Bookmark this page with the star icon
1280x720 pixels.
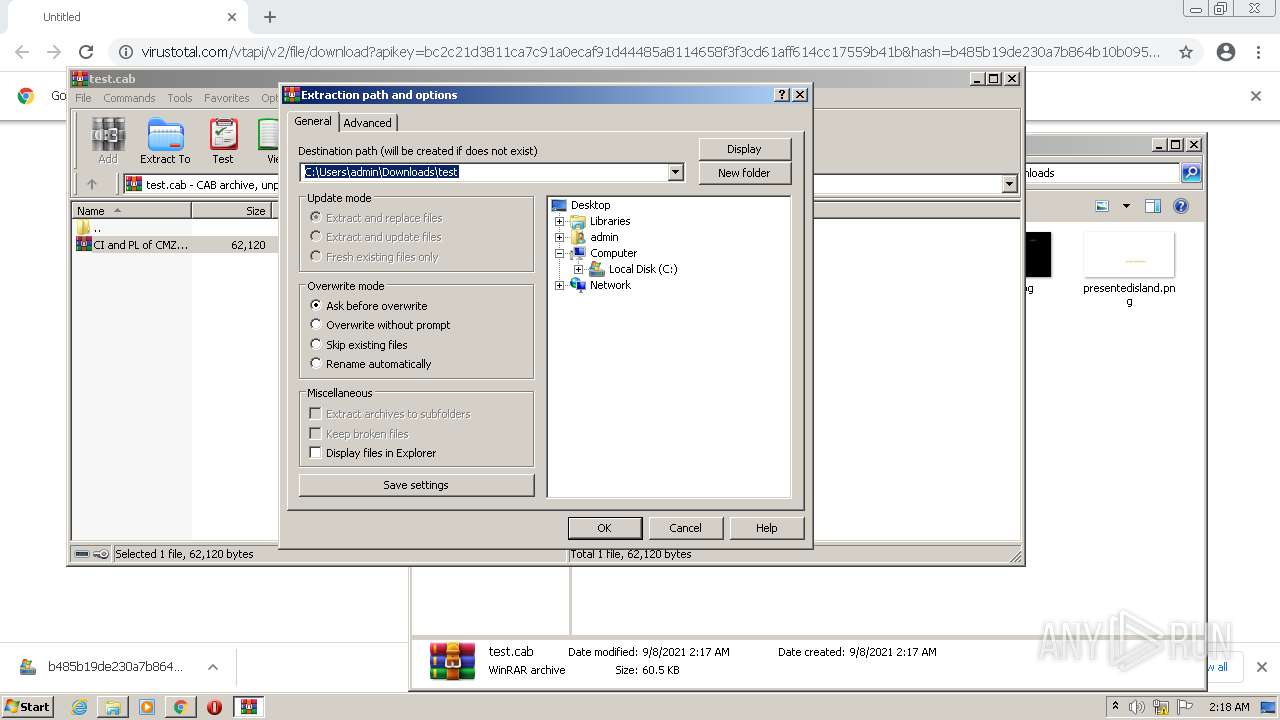tap(1186, 52)
